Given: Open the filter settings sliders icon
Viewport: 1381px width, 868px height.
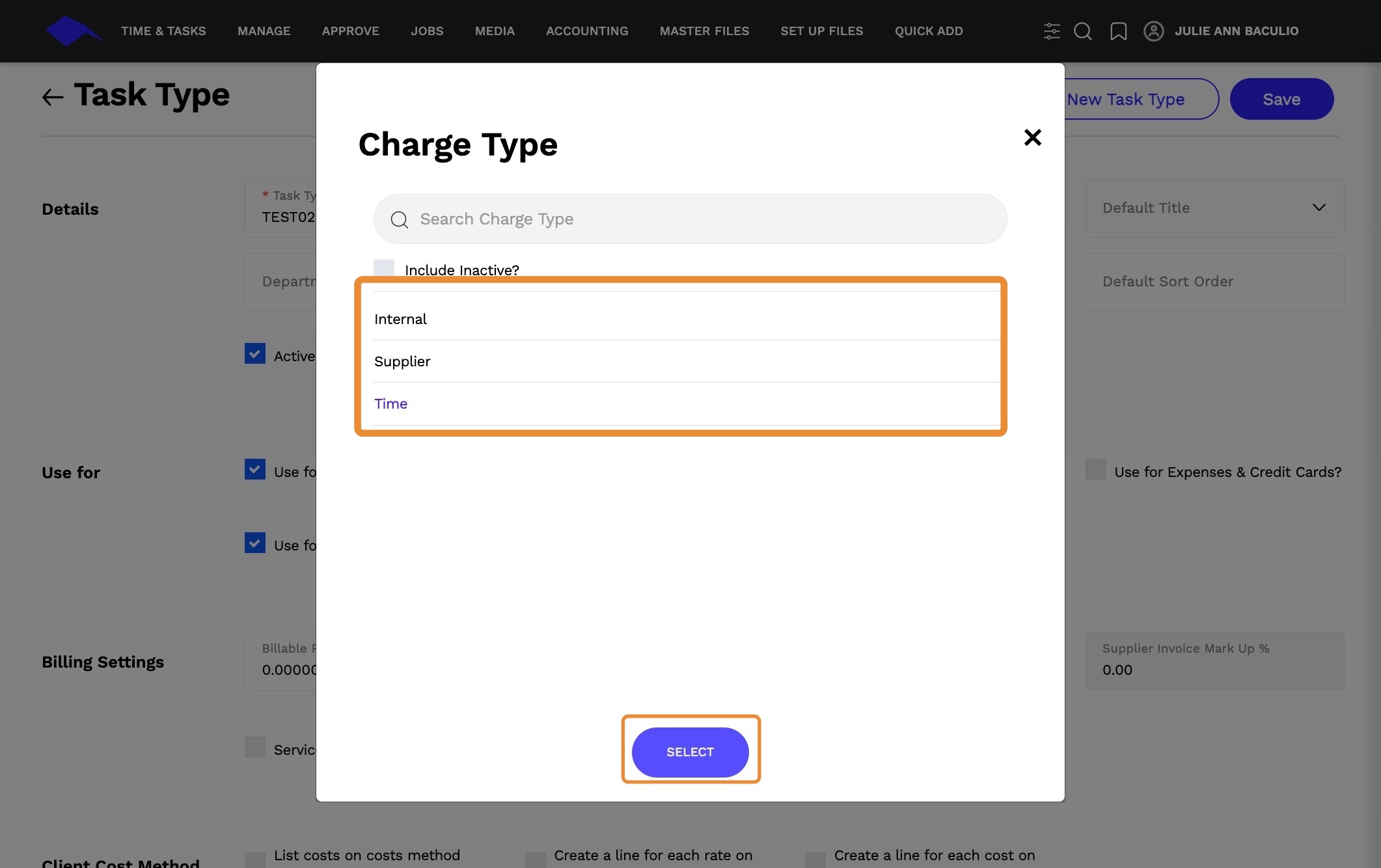Looking at the screenshot, I should point(1051,31).
